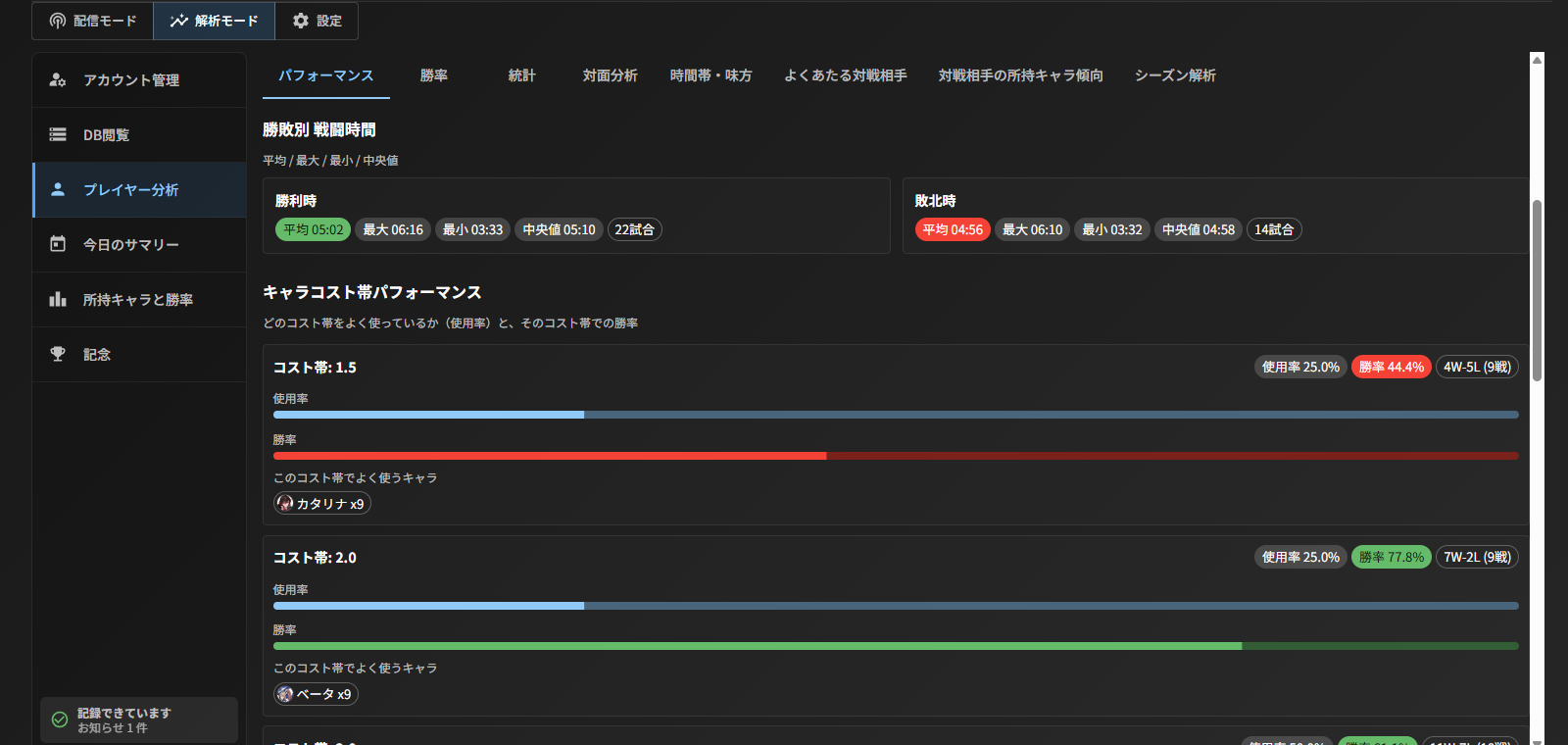Click the カタリナ x9 character chip
Image resolution: width=1568 pixels, height=745 pixels.
[x=322, y=503]
